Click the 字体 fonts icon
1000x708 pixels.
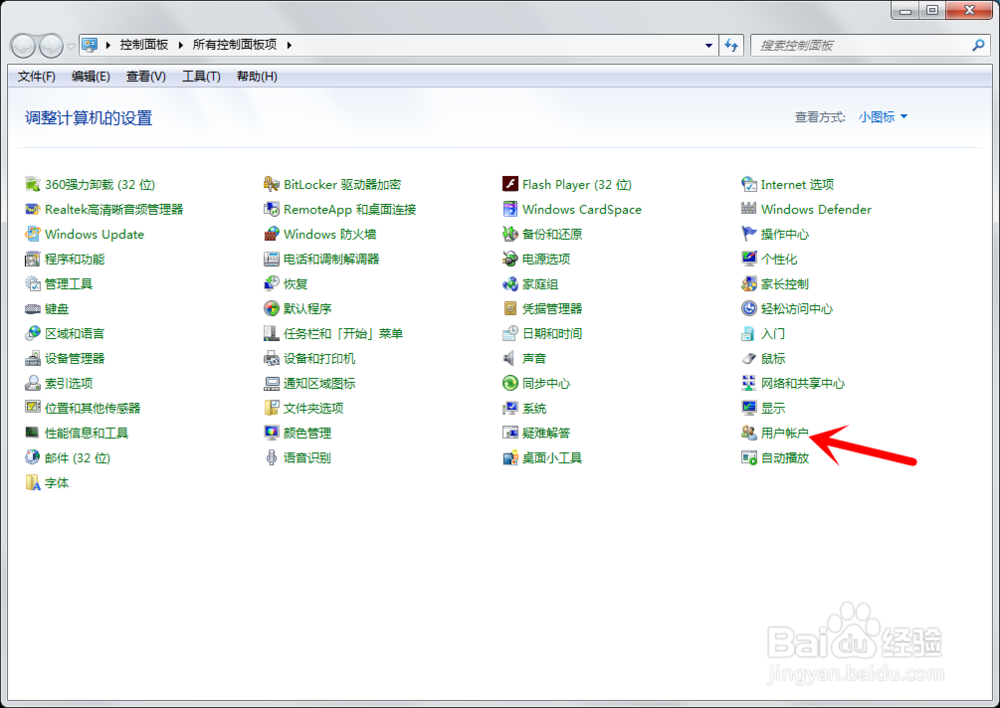(x=33, y=483)
